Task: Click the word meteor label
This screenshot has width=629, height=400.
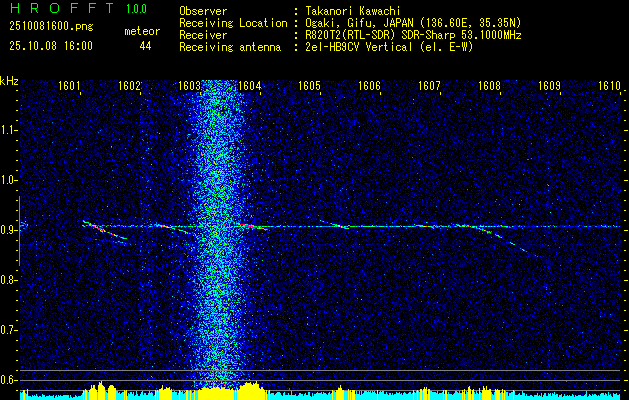Action: coord(142,31)
